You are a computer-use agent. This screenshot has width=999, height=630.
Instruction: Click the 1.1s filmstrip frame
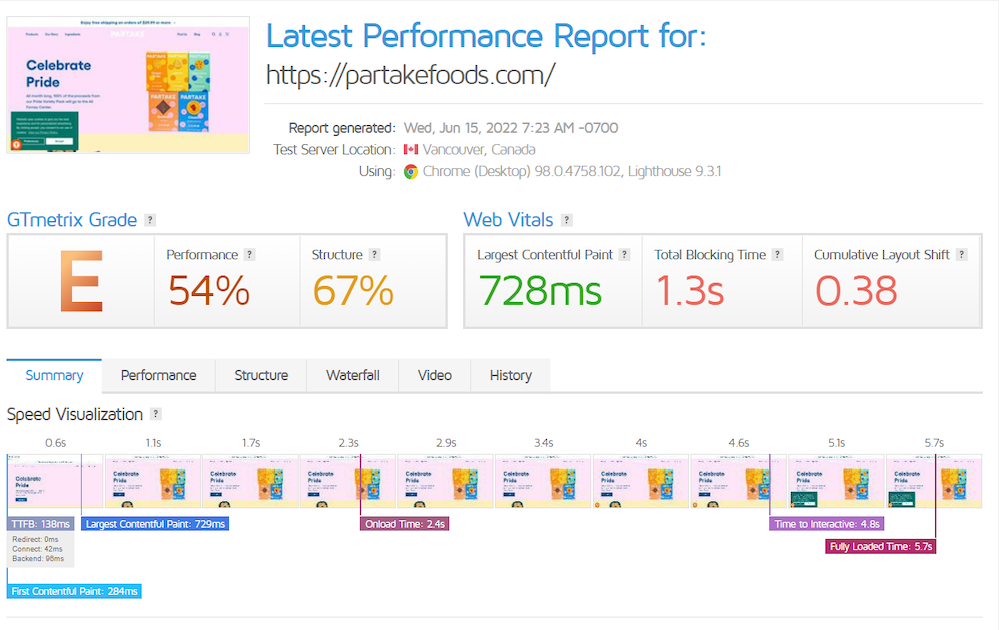[153, 481]
